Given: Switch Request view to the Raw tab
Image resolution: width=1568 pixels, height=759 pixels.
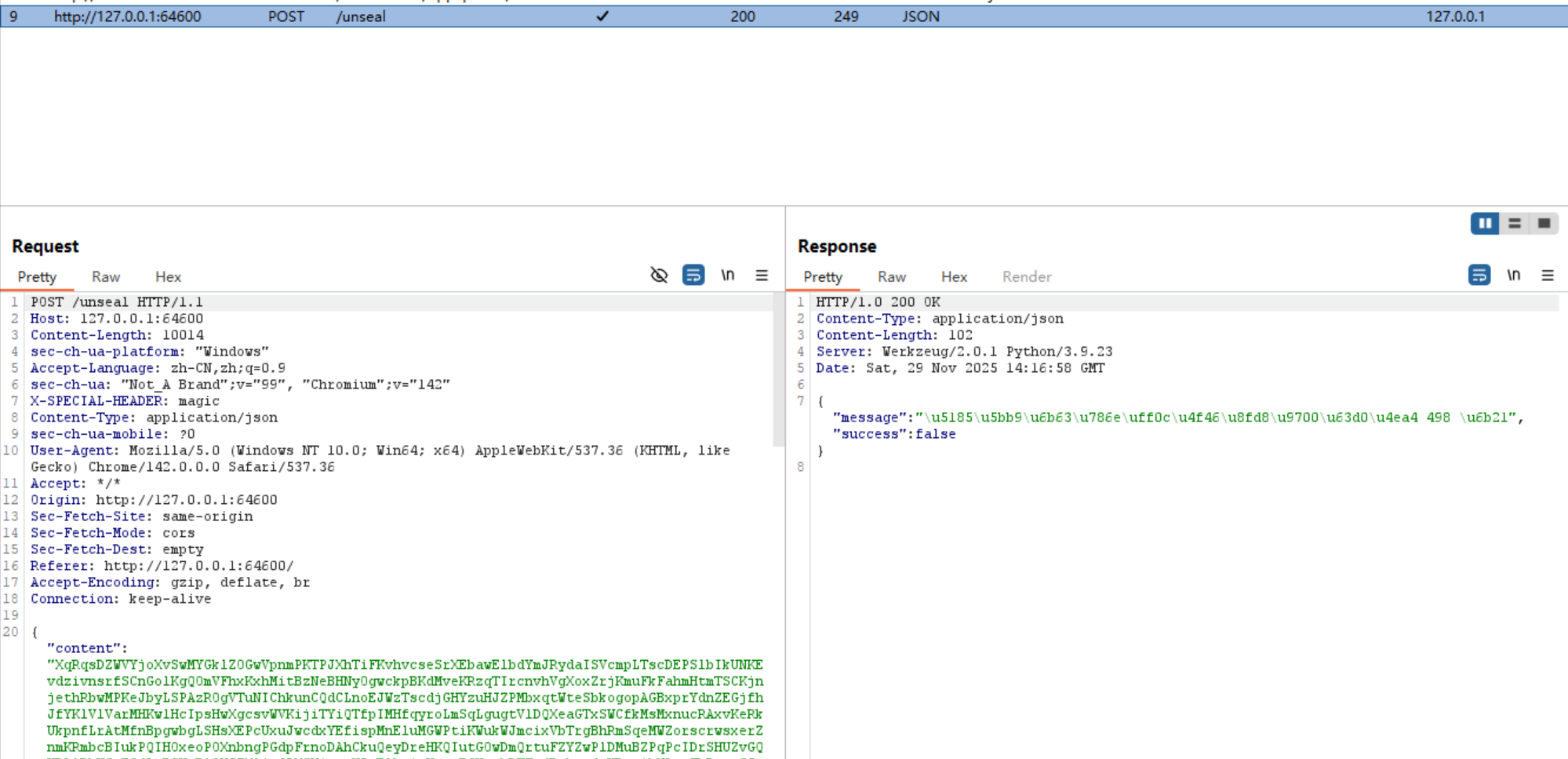Looking at the screenshot, I should tap(105, 277).
